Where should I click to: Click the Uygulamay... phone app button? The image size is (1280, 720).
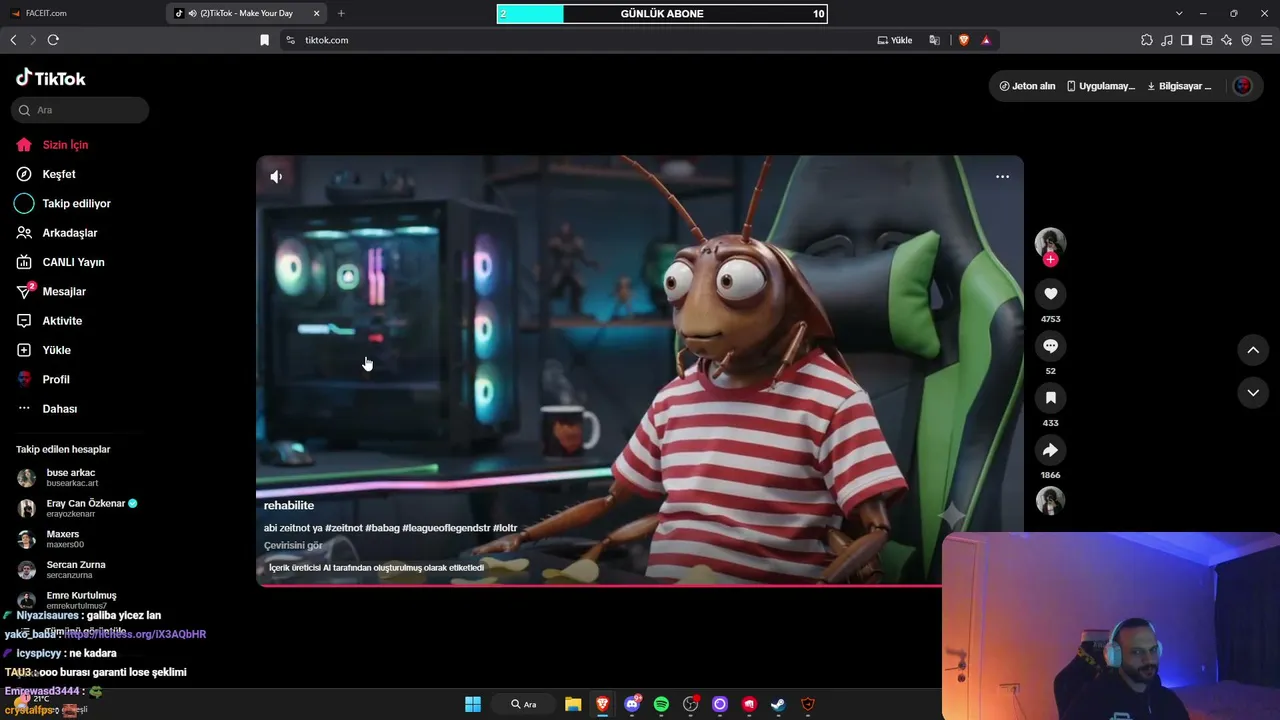[1101, 86]
